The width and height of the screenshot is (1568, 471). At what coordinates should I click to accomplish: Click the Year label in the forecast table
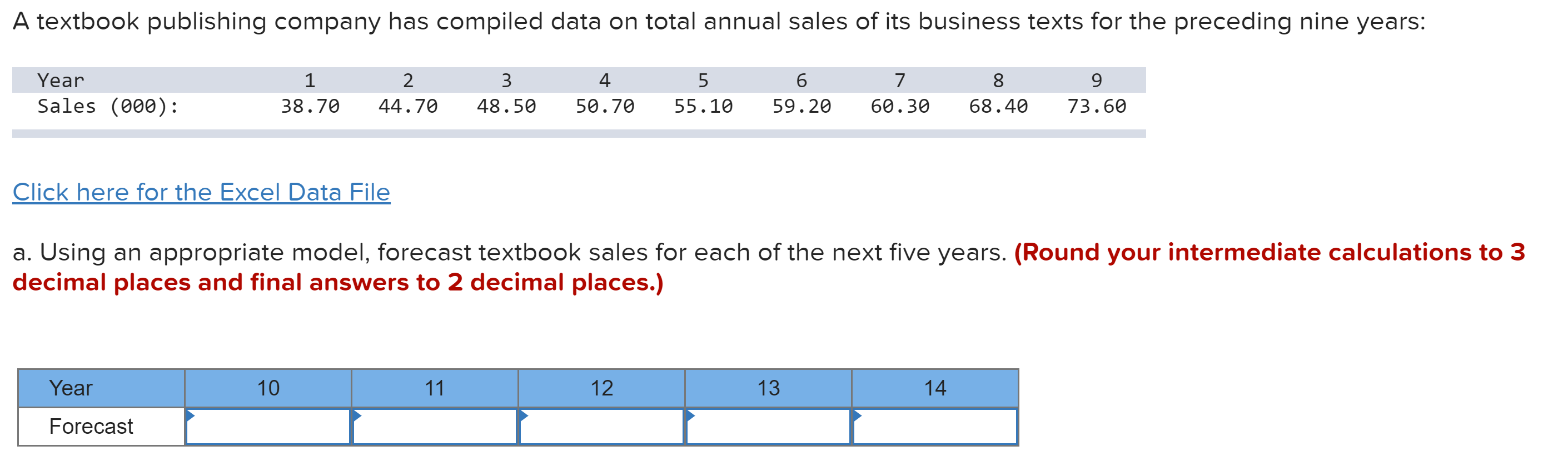click(71, 388)
